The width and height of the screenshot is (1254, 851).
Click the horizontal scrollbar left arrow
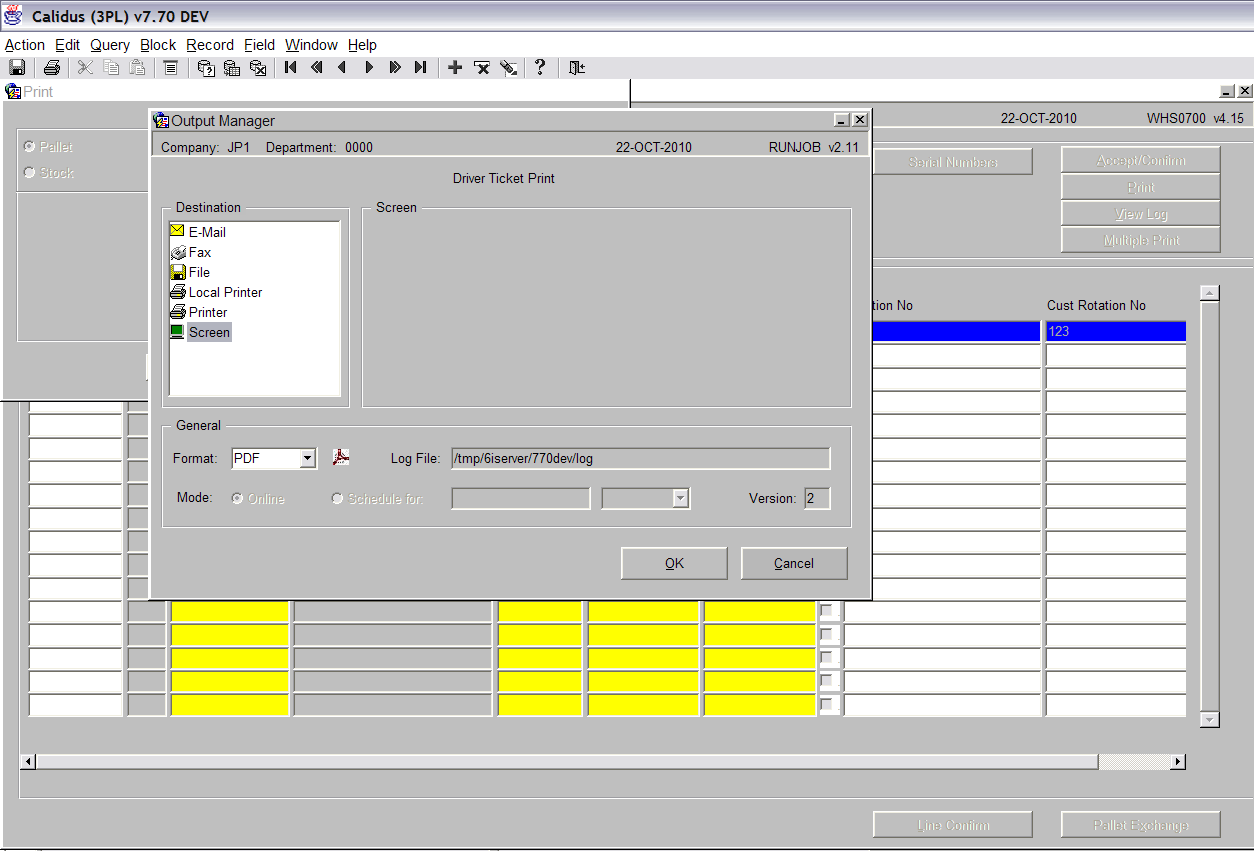(x=28, y=762)
